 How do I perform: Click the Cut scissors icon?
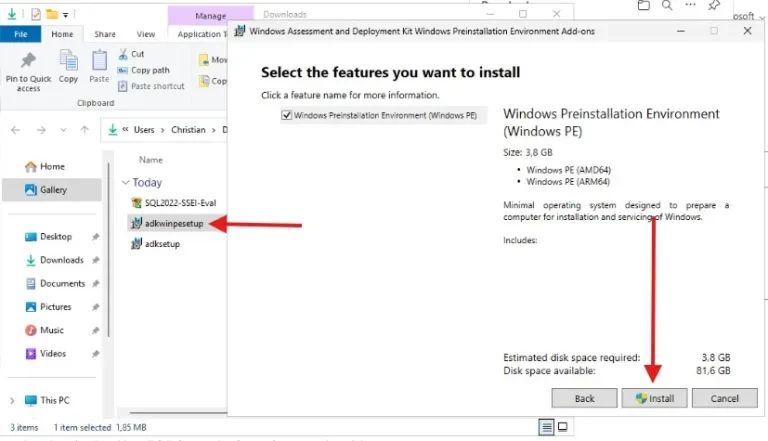[123, 54]
